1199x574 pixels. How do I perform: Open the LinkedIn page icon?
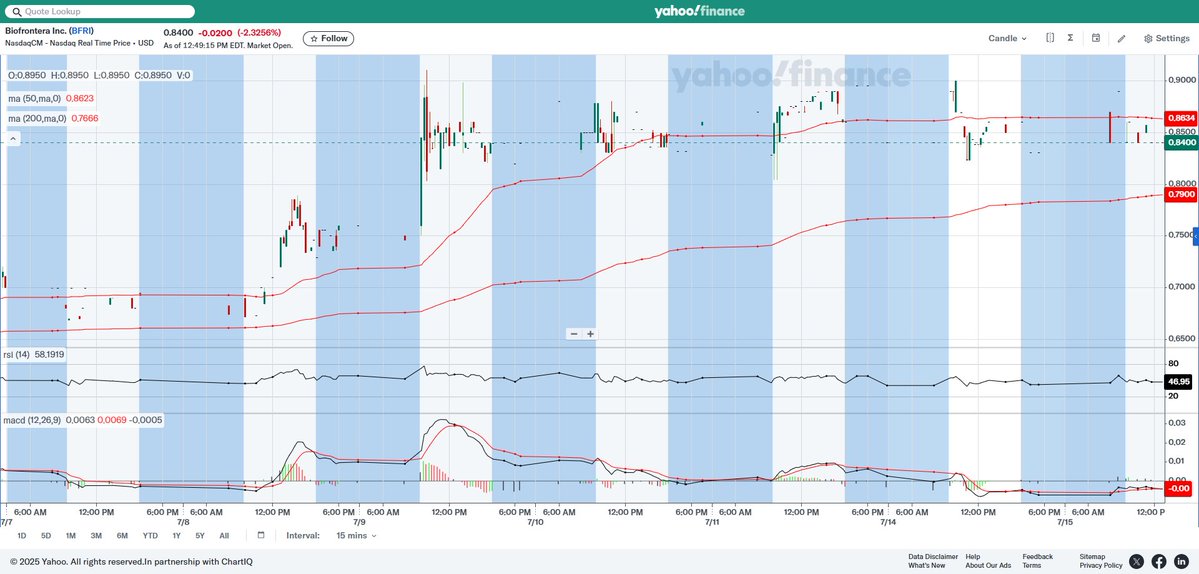(x=1181, y=562)
